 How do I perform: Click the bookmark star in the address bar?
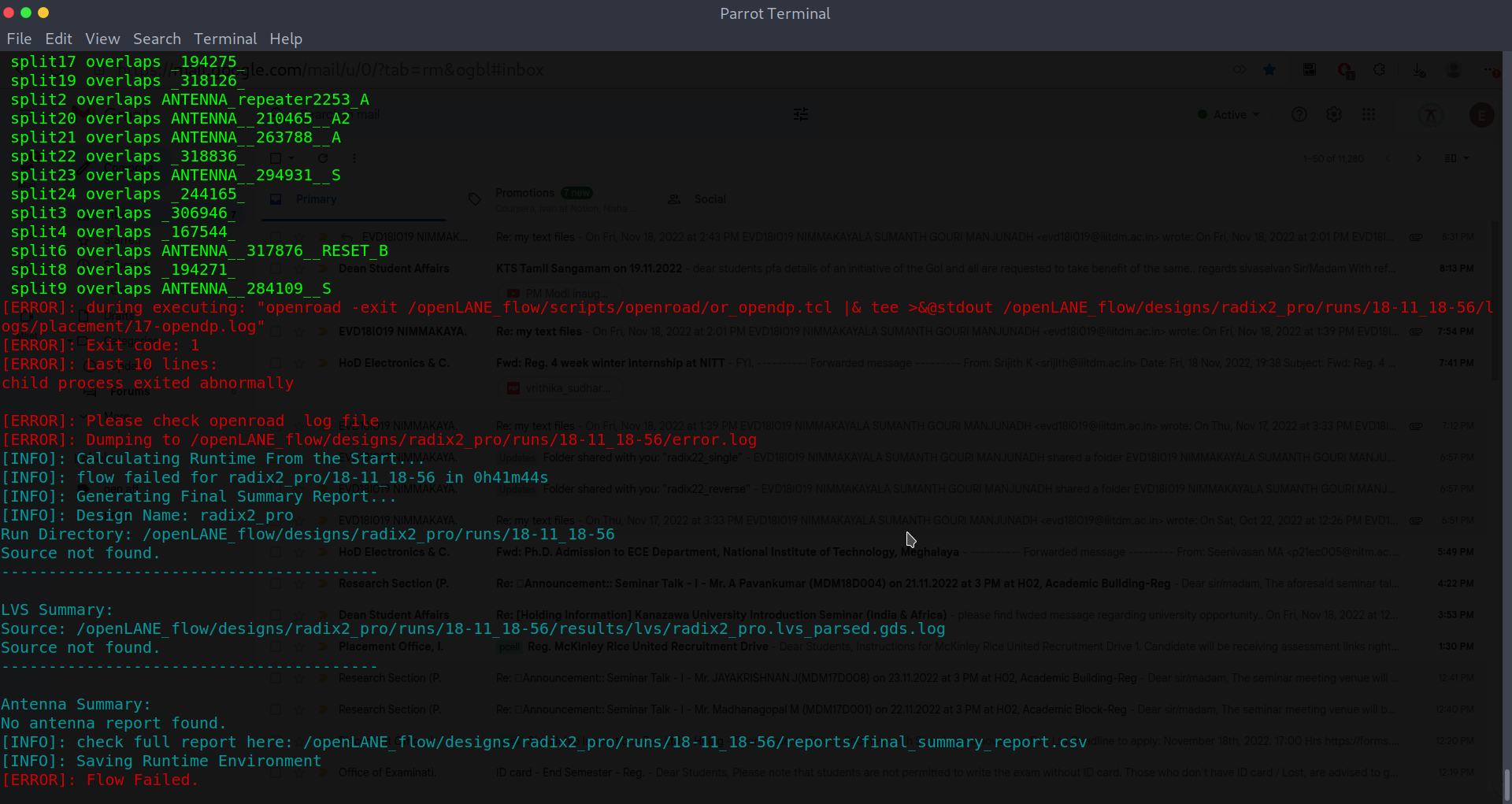[1270, 69]
